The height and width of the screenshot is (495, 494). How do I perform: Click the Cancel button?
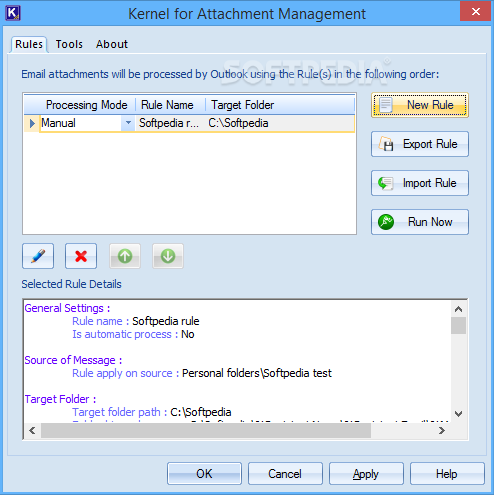tap(285, 473)
